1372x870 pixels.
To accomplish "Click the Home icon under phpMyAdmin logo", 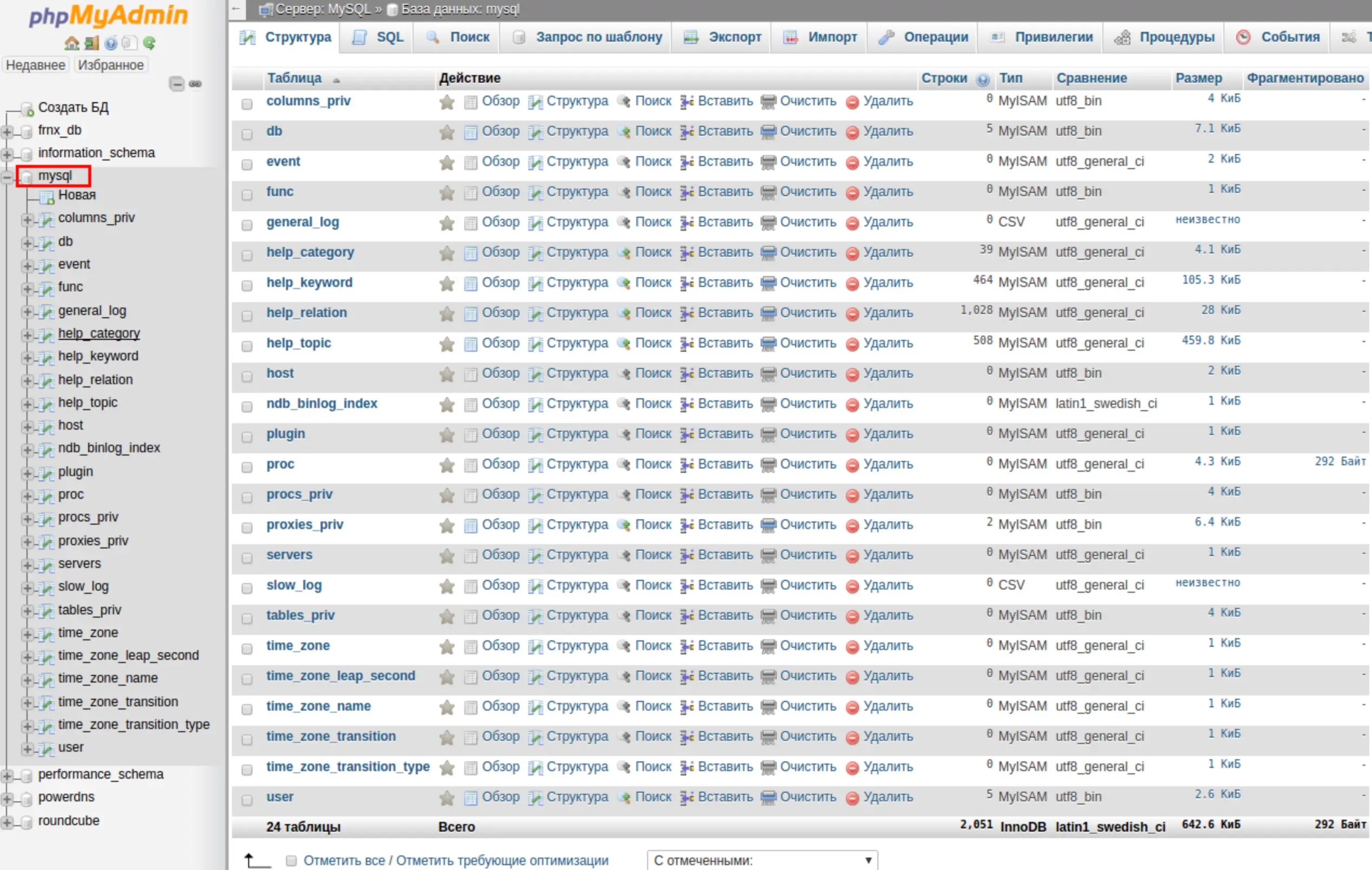I will 72,43.
